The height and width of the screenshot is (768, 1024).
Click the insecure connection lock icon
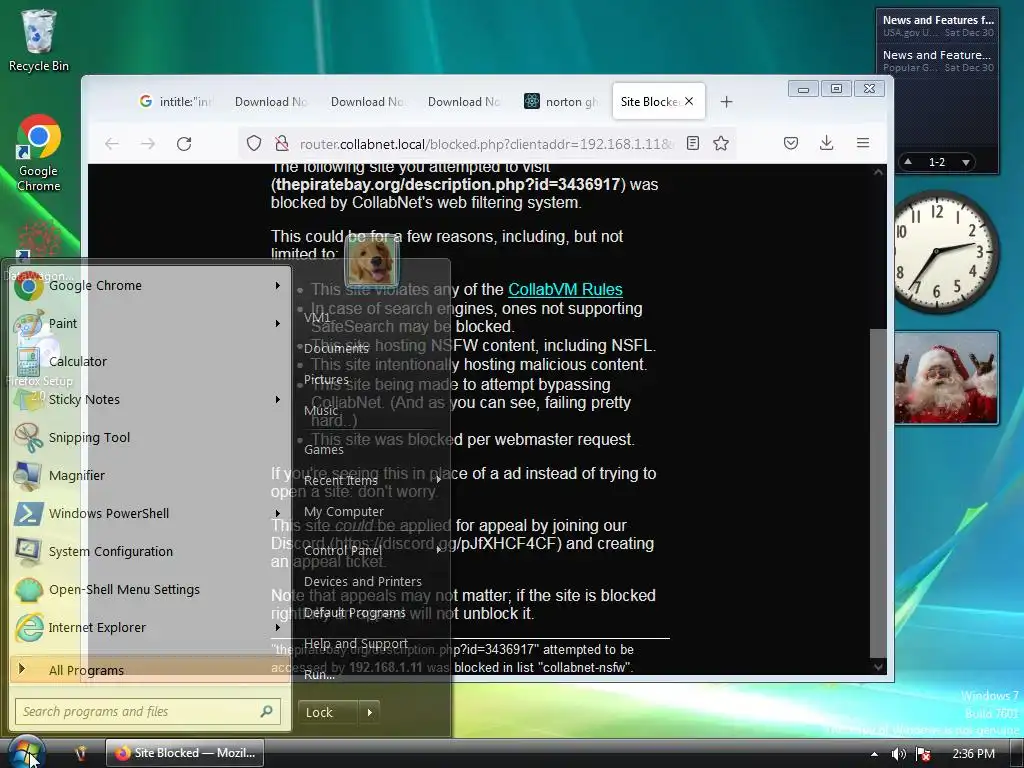click(281, 143)
